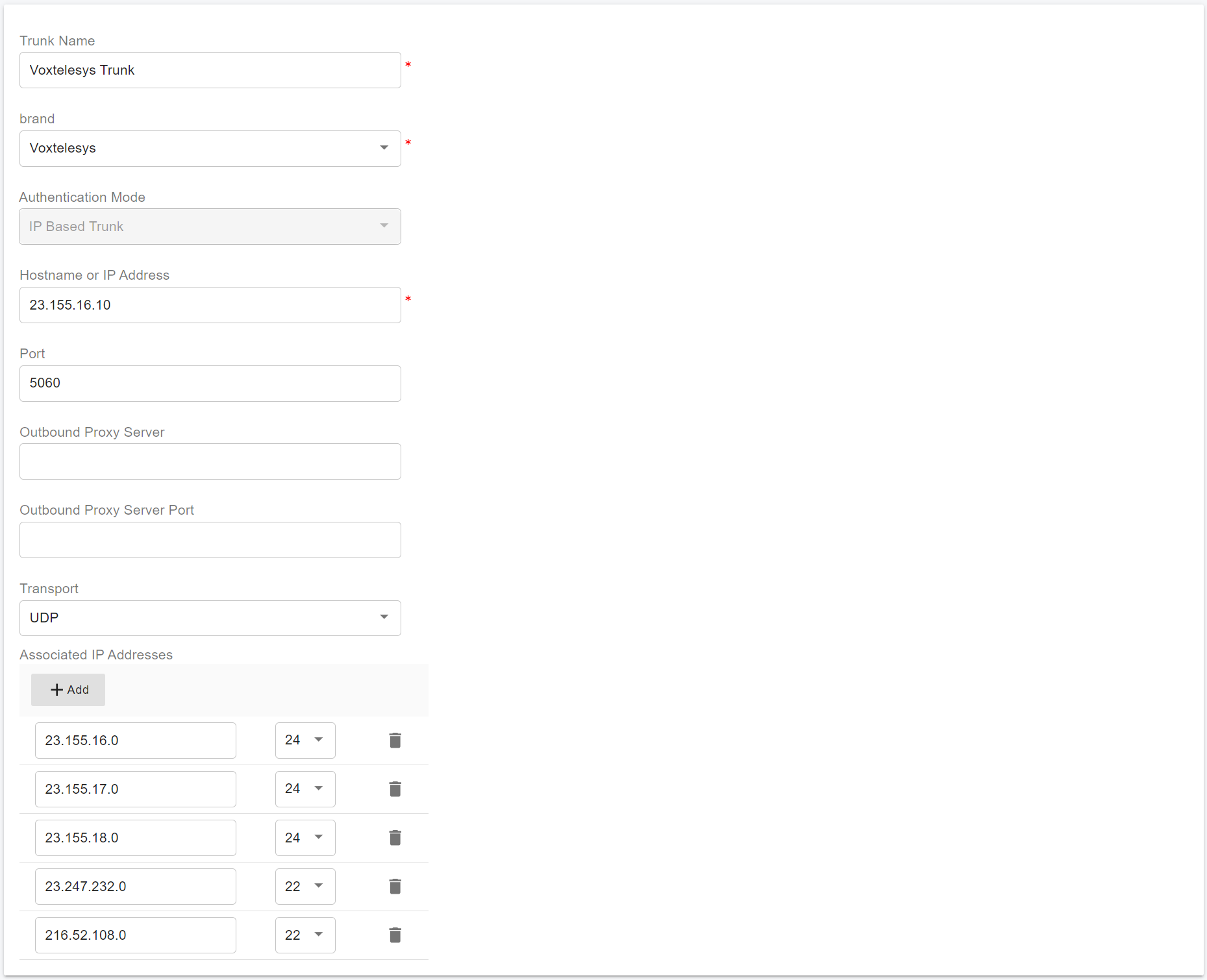
Task: Remove the 23.155.18.0 associated IP entry
Action: [395, 837]
